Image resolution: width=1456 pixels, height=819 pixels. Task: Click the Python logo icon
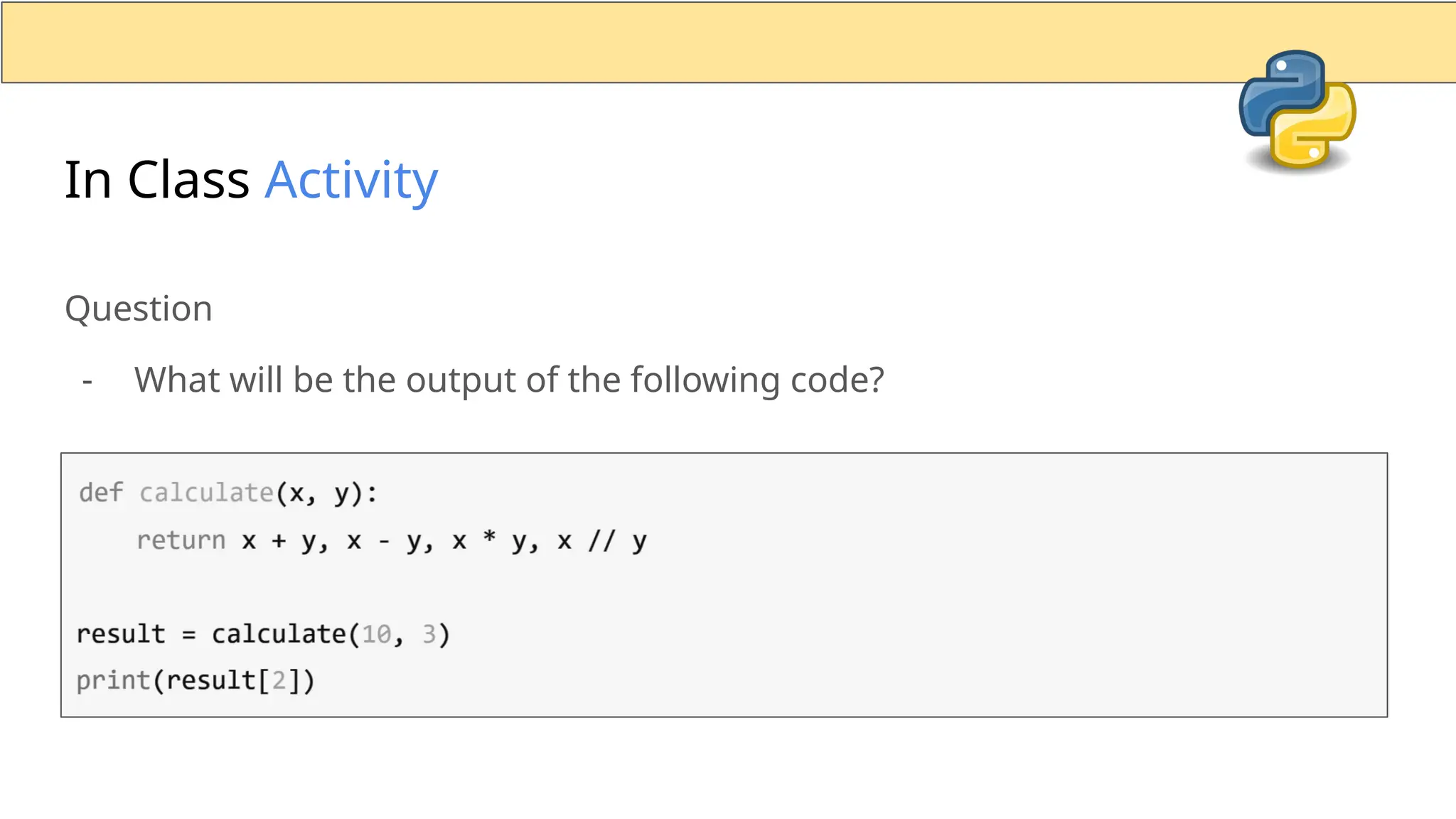click(1297, 109)
